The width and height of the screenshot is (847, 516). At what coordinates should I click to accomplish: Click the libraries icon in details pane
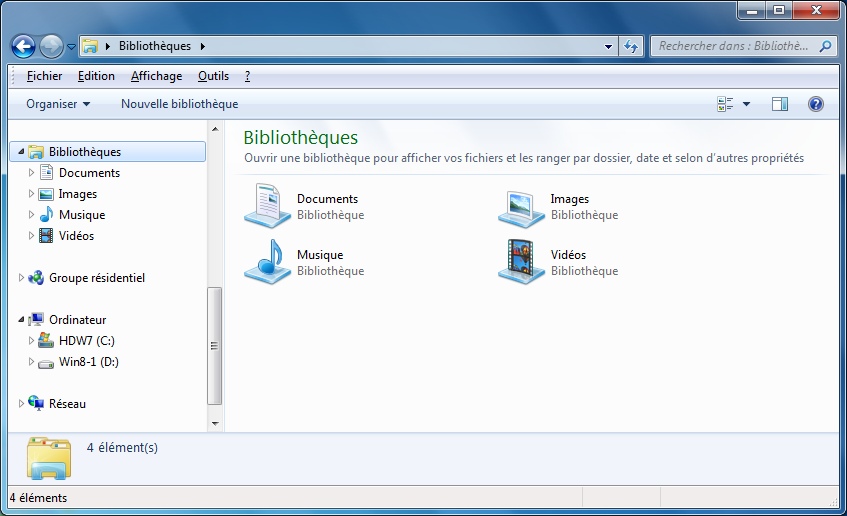pos(49,458)
